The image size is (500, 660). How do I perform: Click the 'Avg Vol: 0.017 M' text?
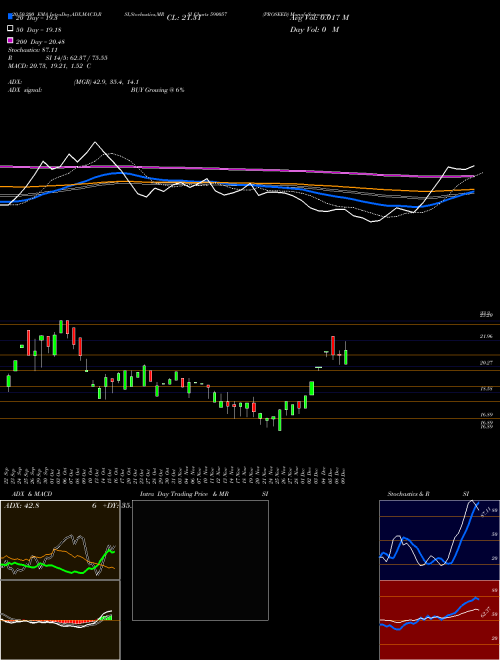(319, 18)
